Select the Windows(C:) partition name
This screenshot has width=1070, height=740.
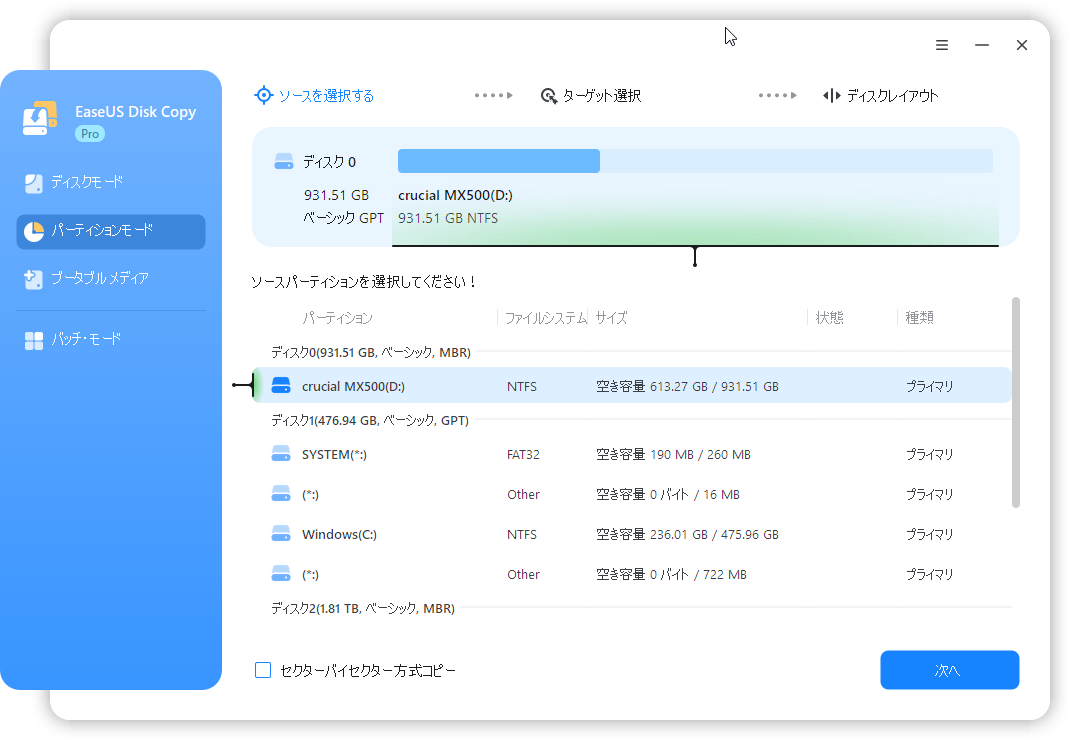339,535
